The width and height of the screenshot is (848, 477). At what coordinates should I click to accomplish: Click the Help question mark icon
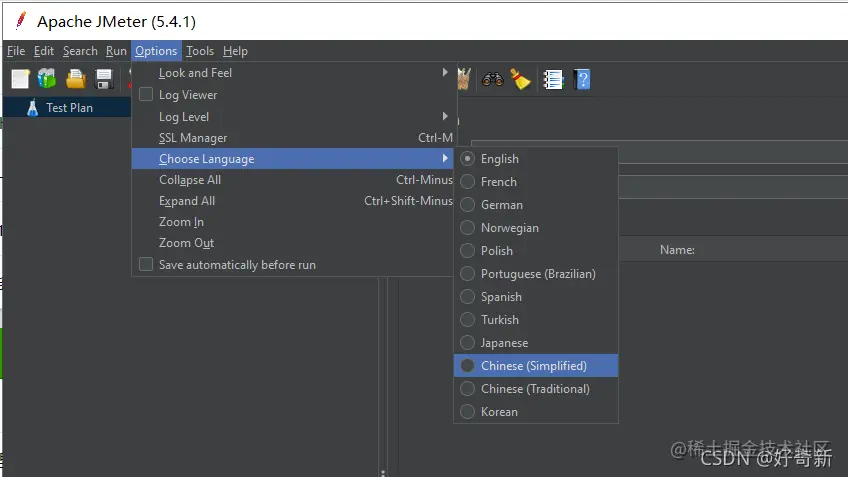(582, 80)
